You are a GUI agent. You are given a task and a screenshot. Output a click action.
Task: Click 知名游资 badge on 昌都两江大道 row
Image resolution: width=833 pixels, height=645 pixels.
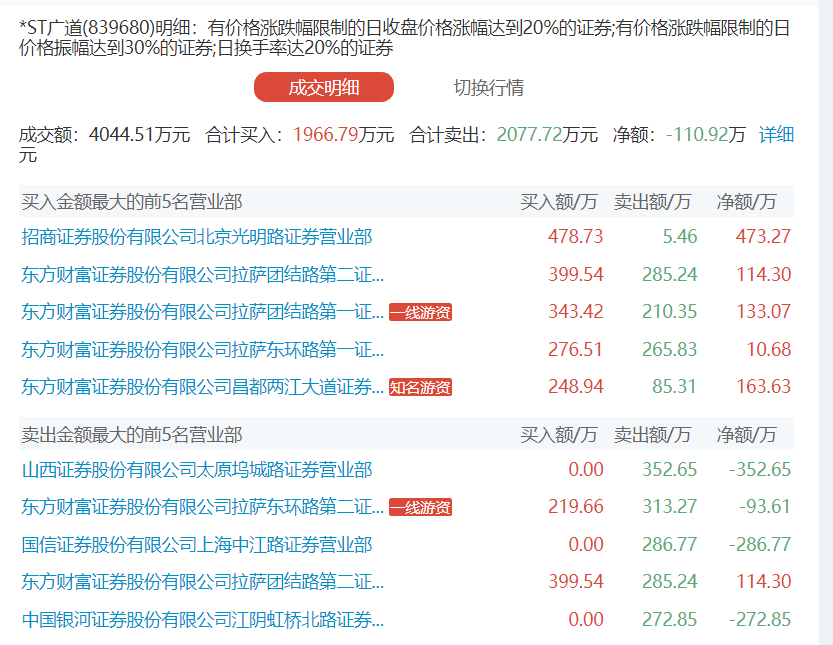[420, 387]
